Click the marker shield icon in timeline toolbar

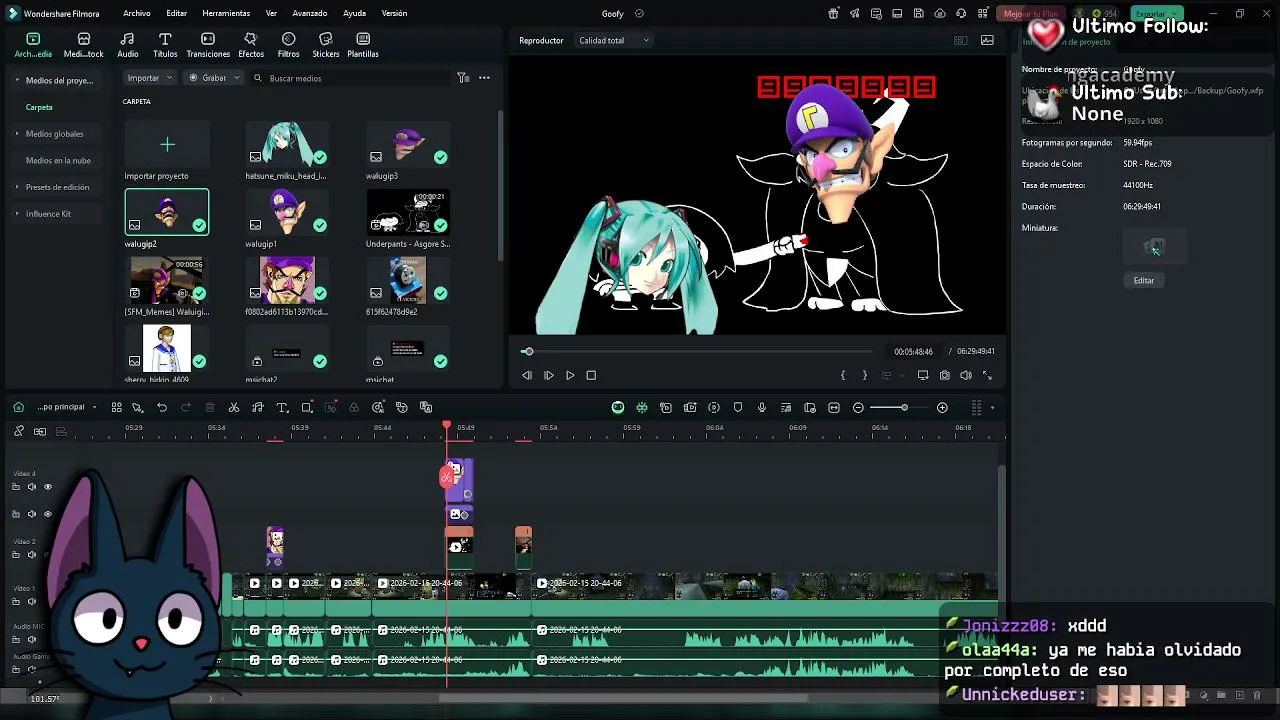point(738,407)
